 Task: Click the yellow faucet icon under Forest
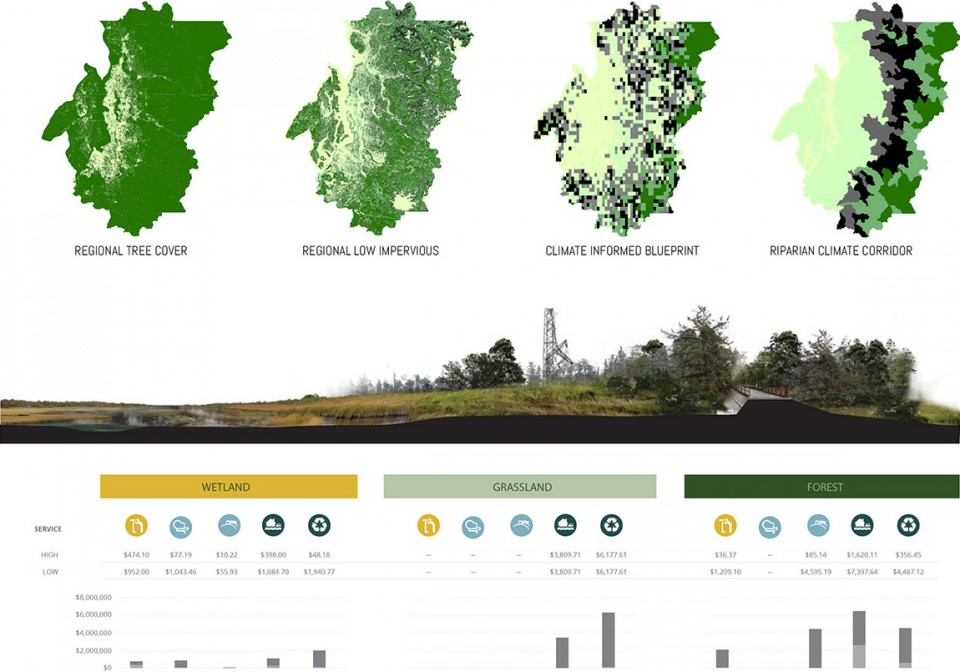725,526
